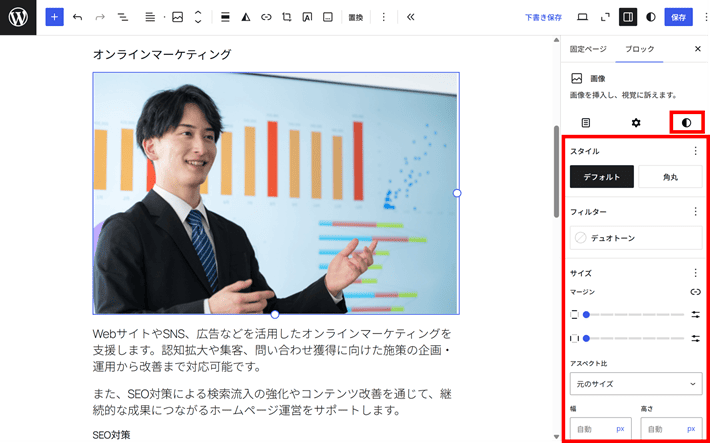Viewport: 710px width, 443px height.
Task: Select the parent block paragraph-lines icon
Action: tap(150, 17)
